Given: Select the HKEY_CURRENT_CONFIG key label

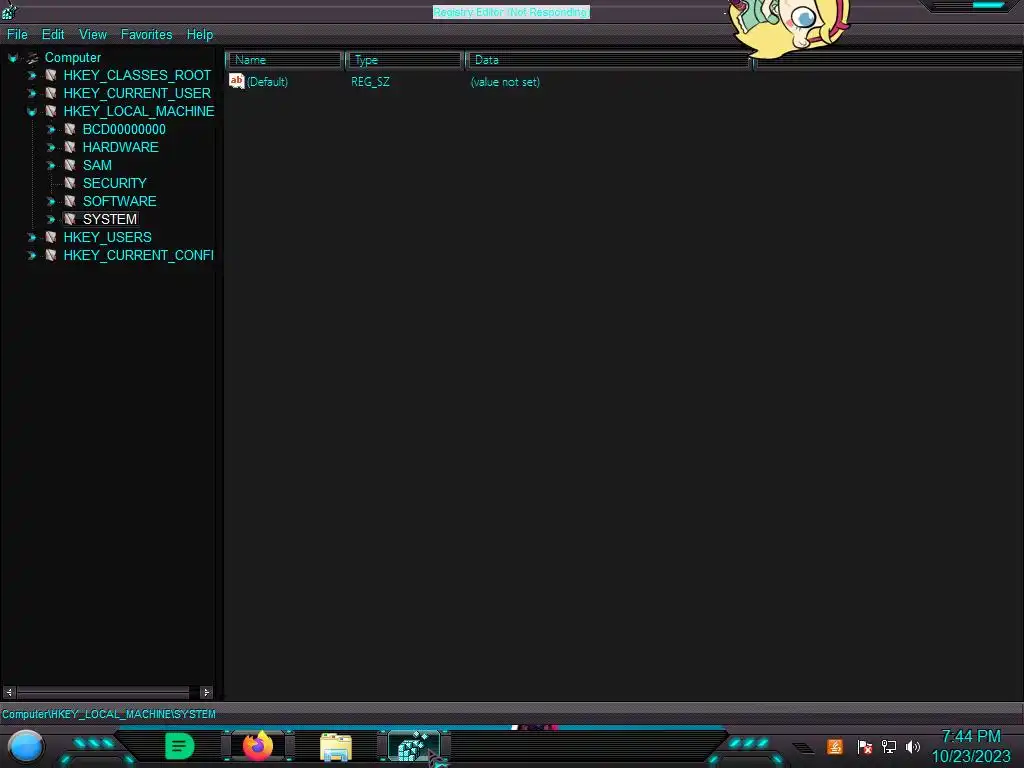Looking at the screenshot, I should [138, 255].
